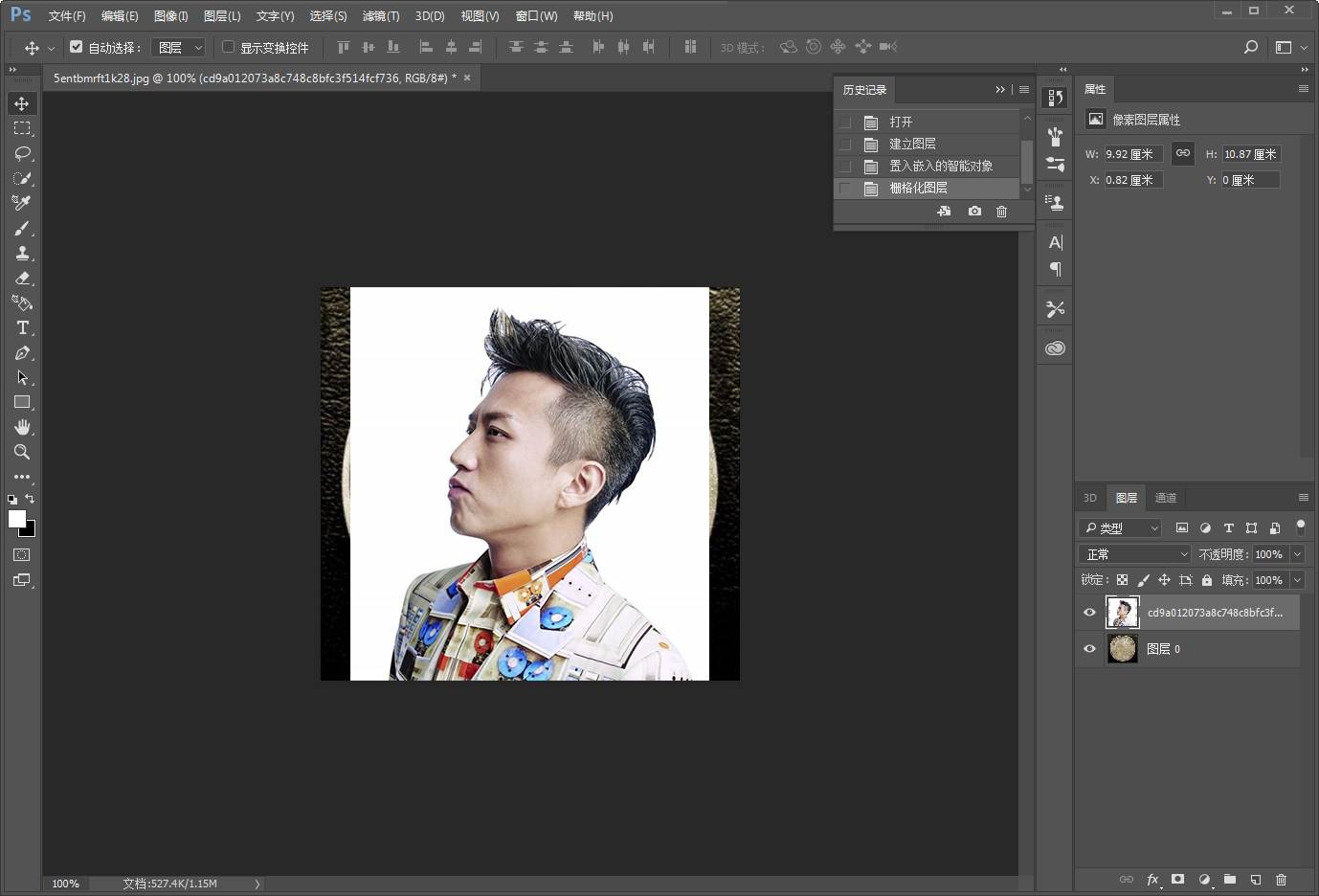Select the Eraser tool
Viewport: 1319px width, 896px height.
[x=22, y=278]
